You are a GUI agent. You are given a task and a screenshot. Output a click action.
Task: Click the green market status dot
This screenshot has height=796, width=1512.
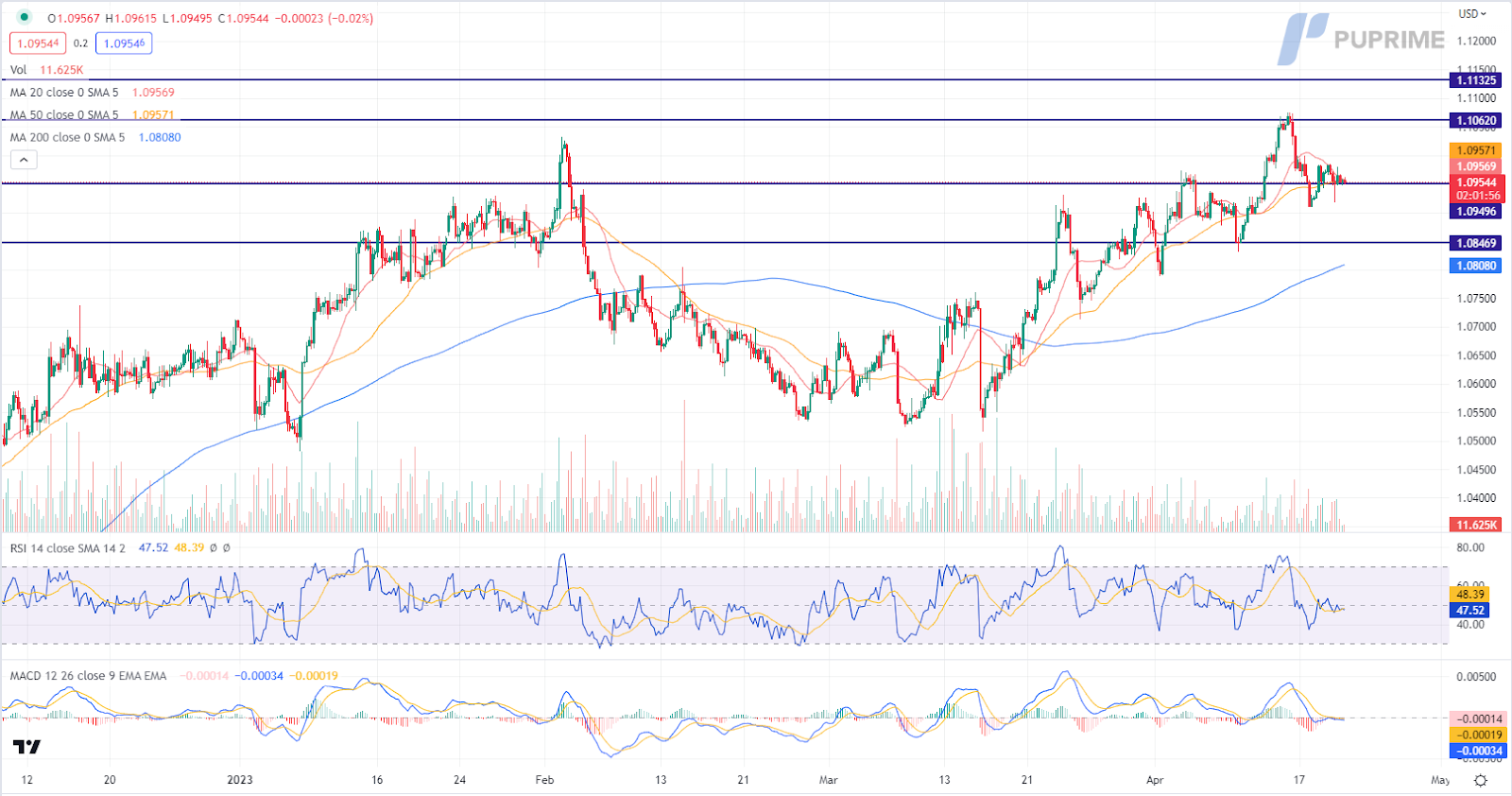tap(25, 17)
